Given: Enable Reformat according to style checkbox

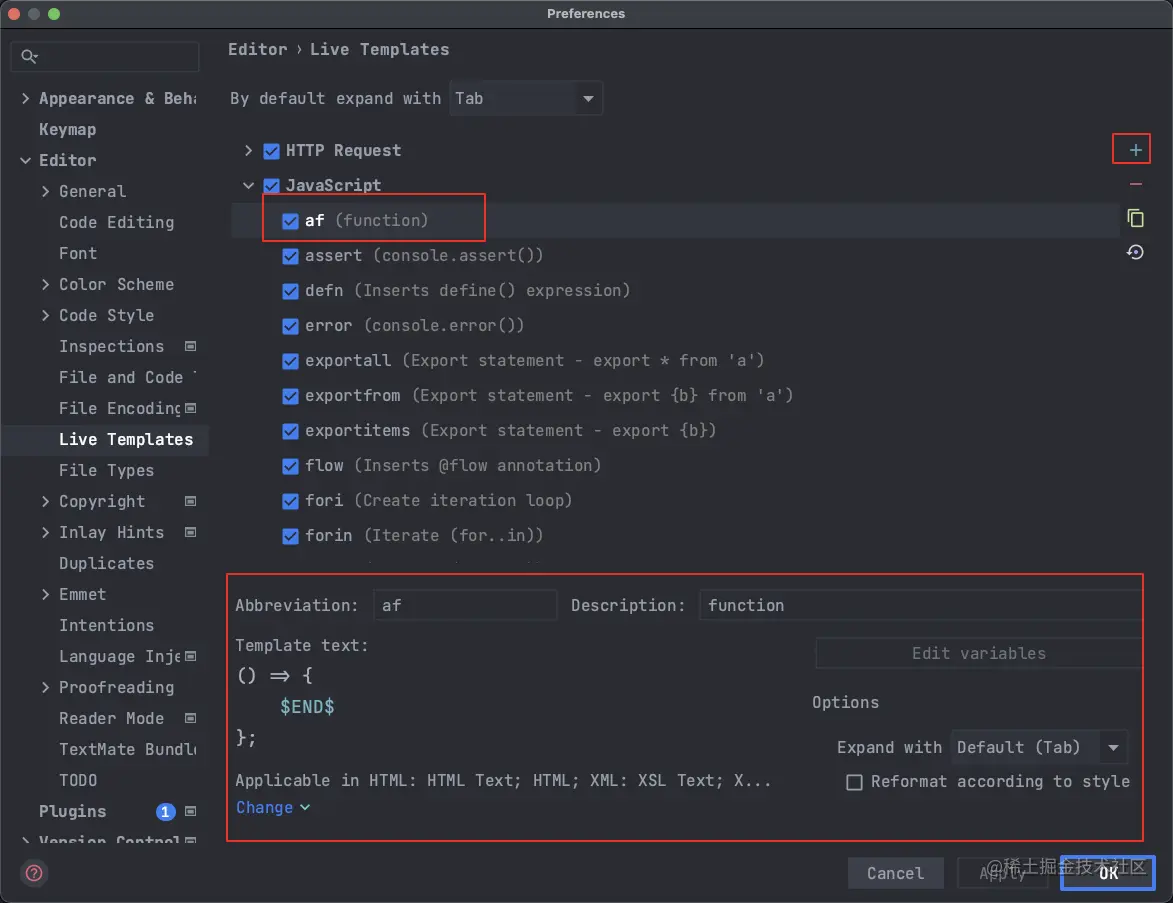Looking at the screenshot, I should [x=854, y=782].
